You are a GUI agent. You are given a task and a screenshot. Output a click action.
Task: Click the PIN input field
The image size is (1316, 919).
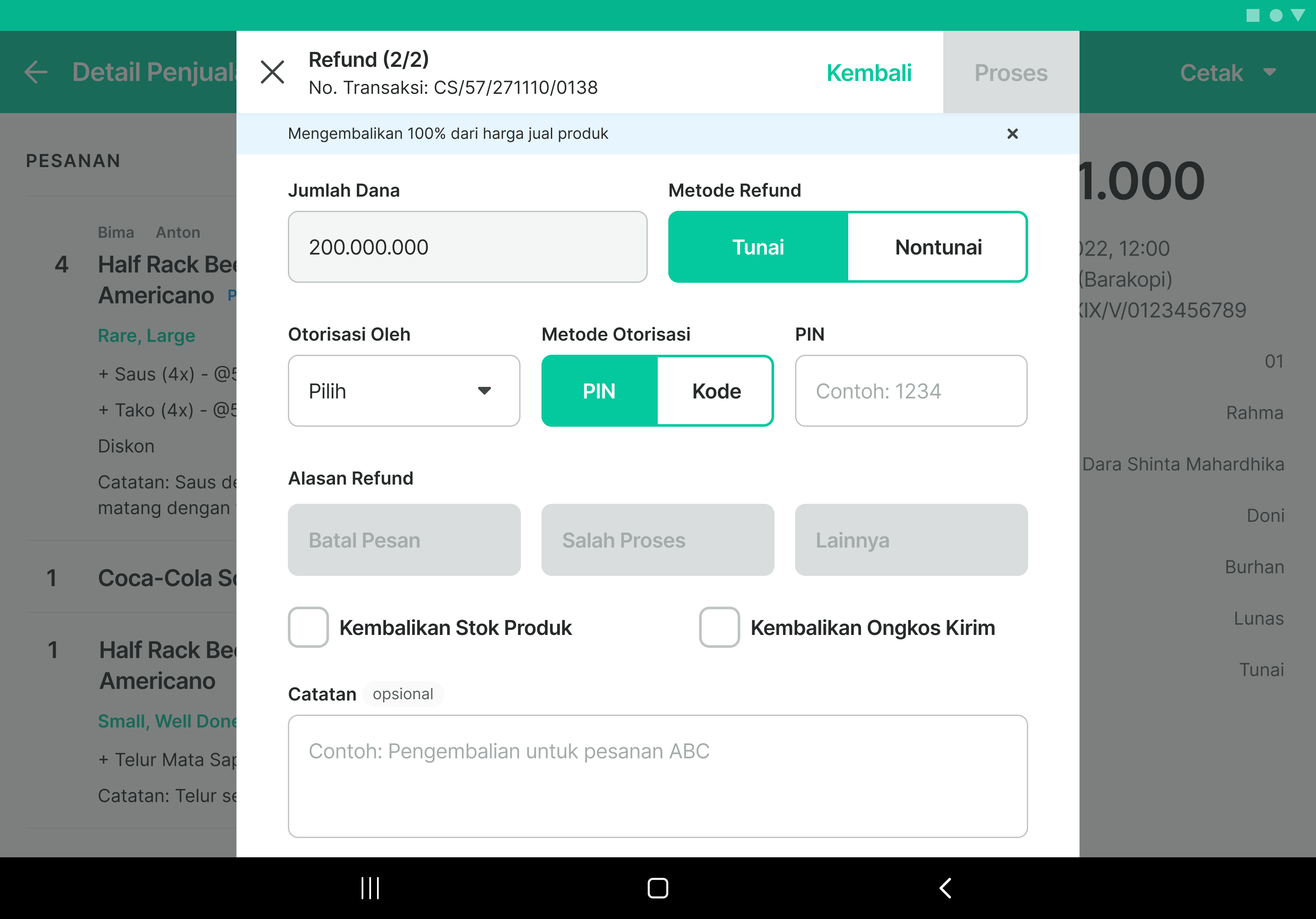[911, 390]
